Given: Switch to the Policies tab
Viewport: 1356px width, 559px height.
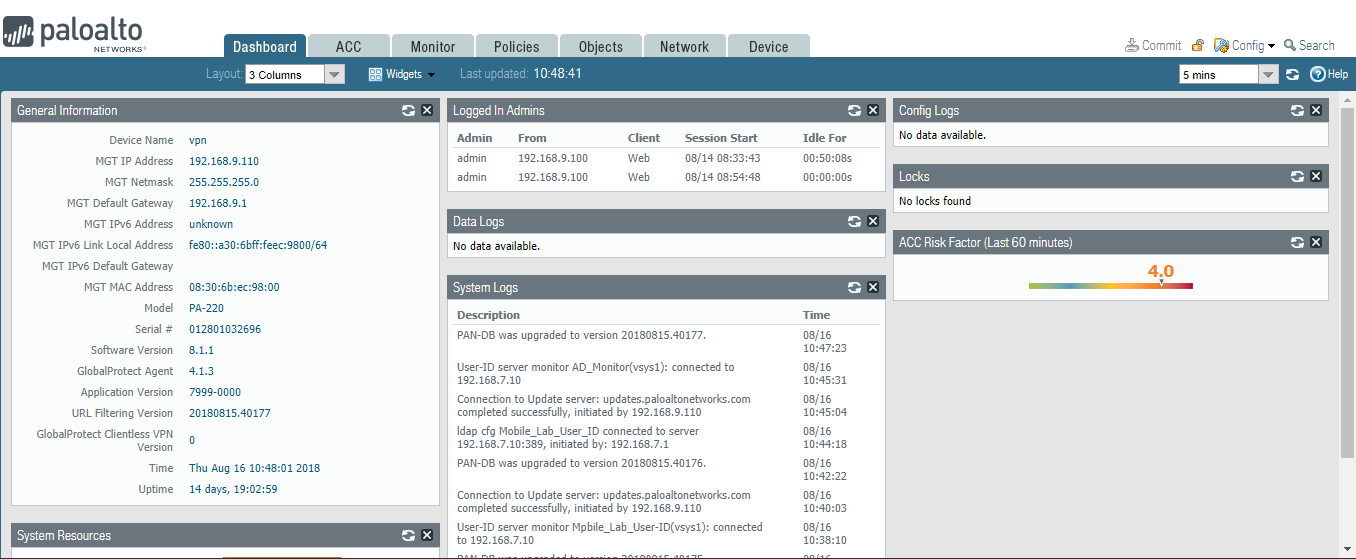Looking at the screenshot, I should click(x=516, y=46).
